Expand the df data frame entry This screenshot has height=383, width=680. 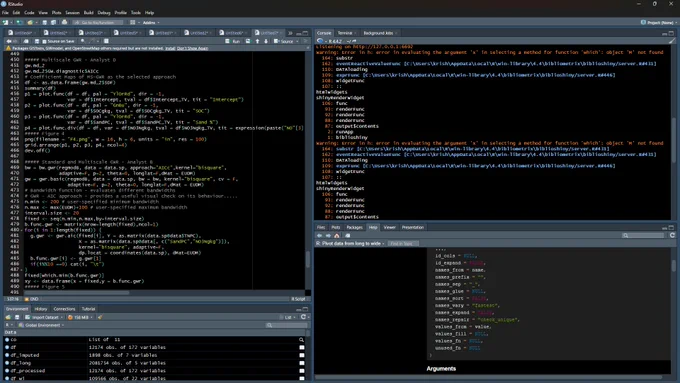click(7, 347)
